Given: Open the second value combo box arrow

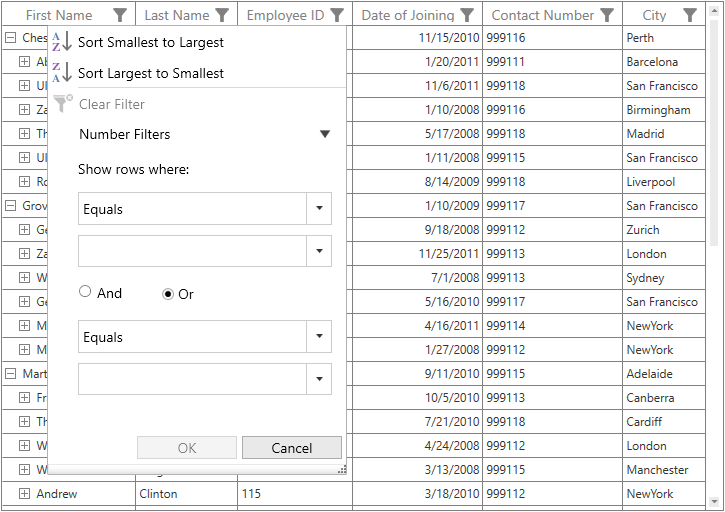Looking at the screenshot, I should (x=319, y=379).
